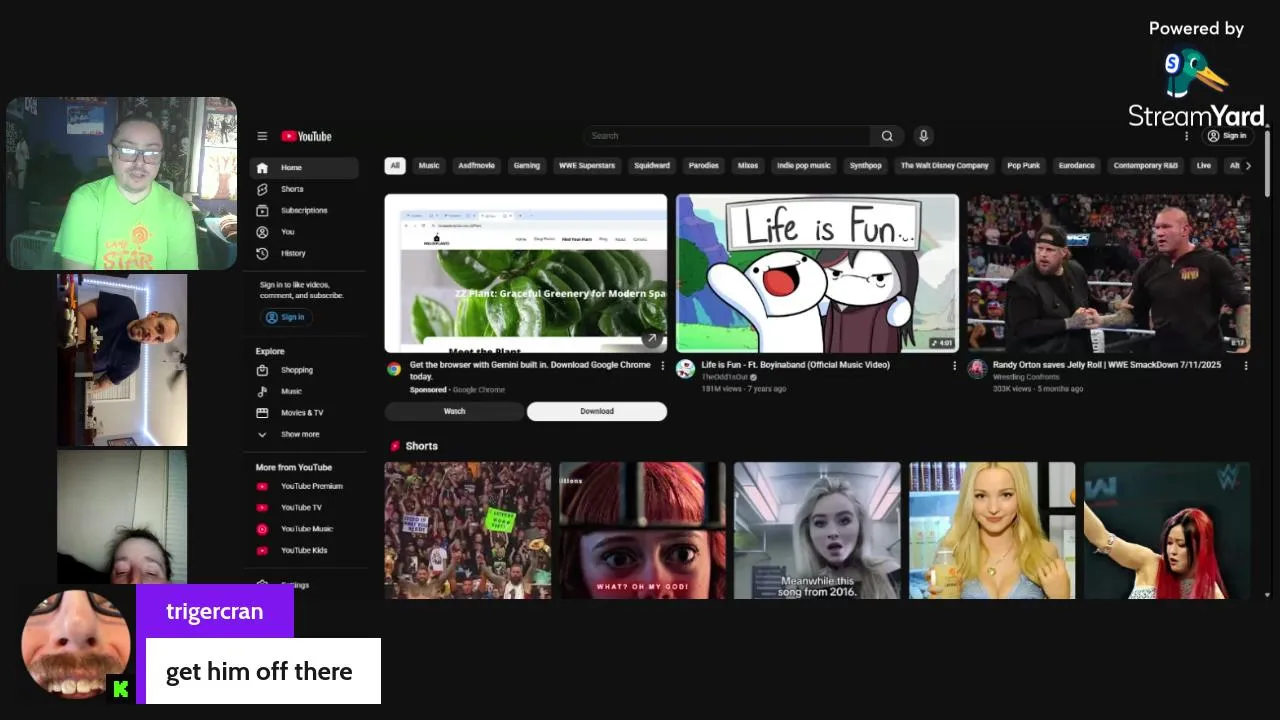
Task: Click the Watch button on ad
Action: [454, 411]
